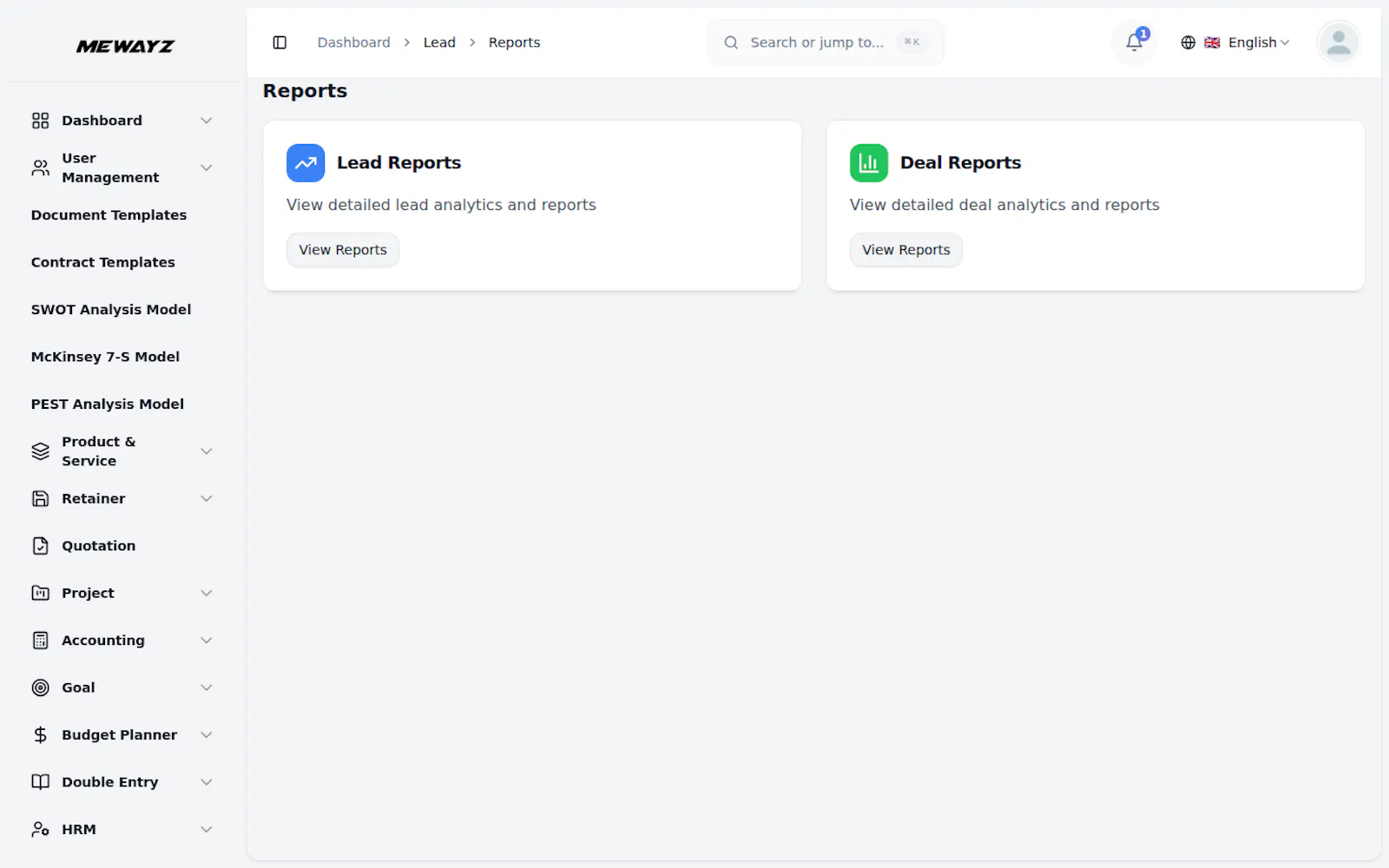Expand the HRM chevron
This screenshot has height=868, width=1389.
point(207,830)
